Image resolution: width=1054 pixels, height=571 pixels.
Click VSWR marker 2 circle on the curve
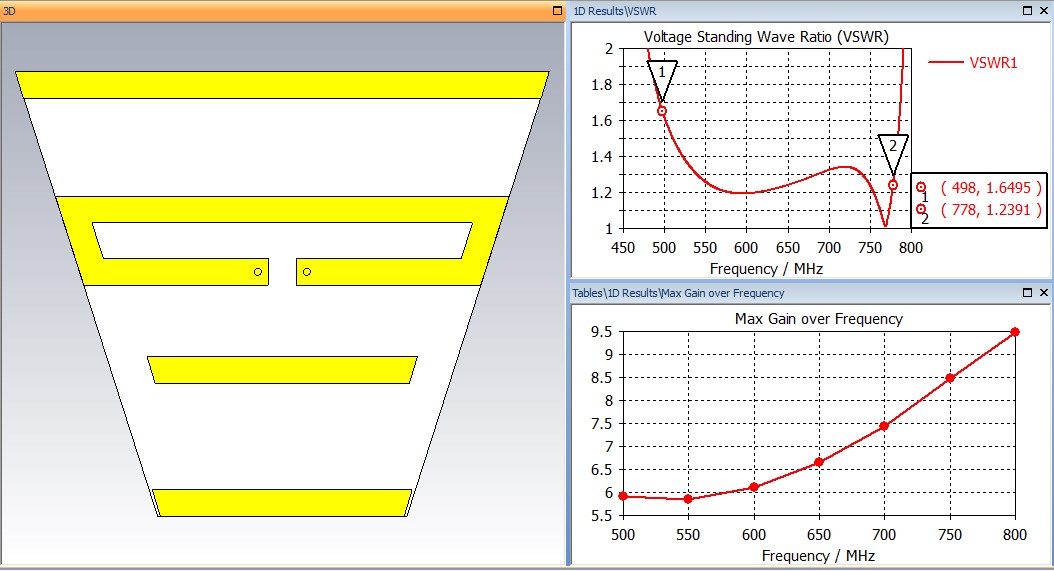point(893,185)
